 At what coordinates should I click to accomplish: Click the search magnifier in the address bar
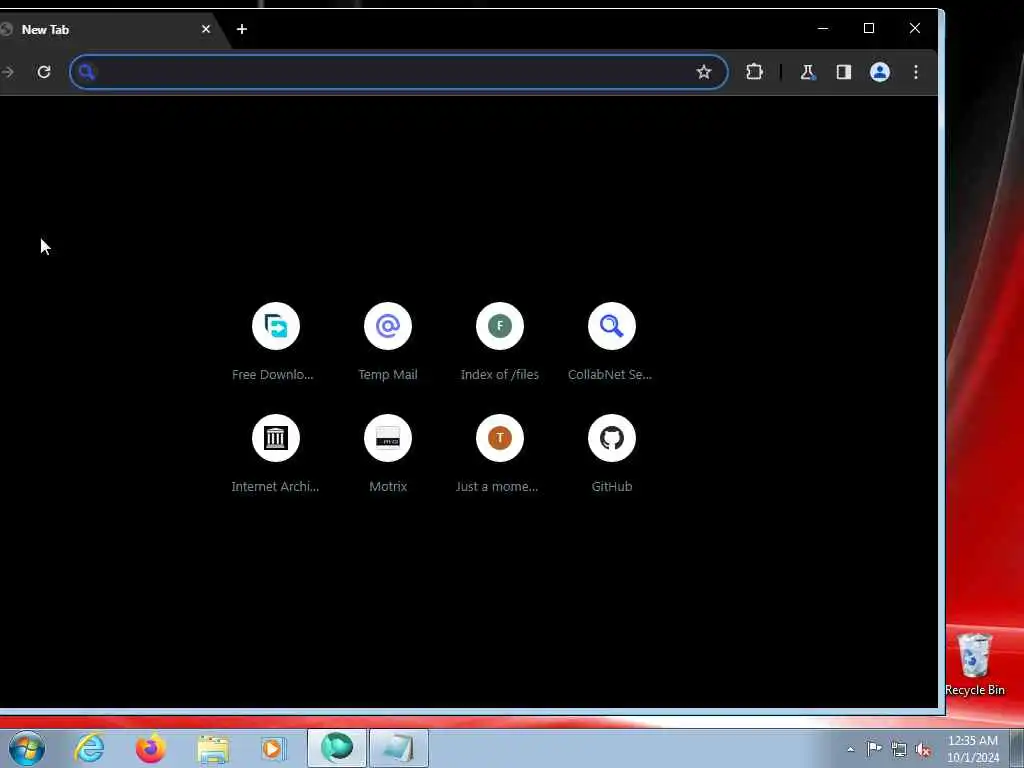(87, 72)
